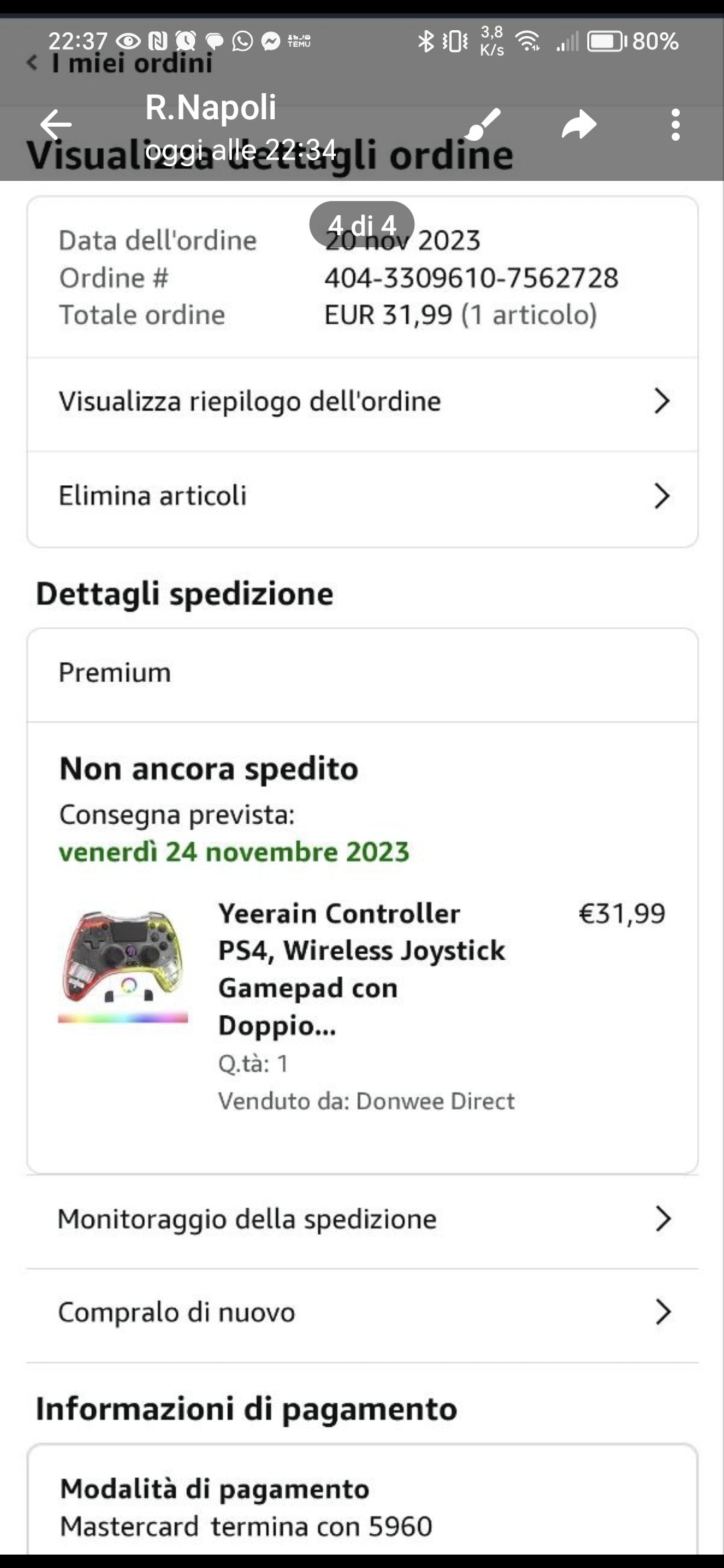Select the Elimina articoli row label
This screenshot has width=724, height=1568.
pyautogui.click(x=153, y=497)
